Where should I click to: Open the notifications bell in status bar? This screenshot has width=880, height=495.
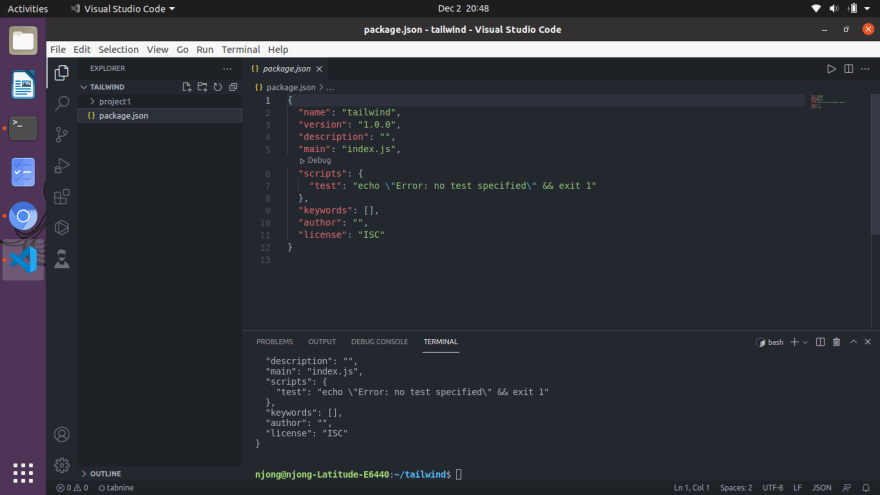(x=866, y=488)
